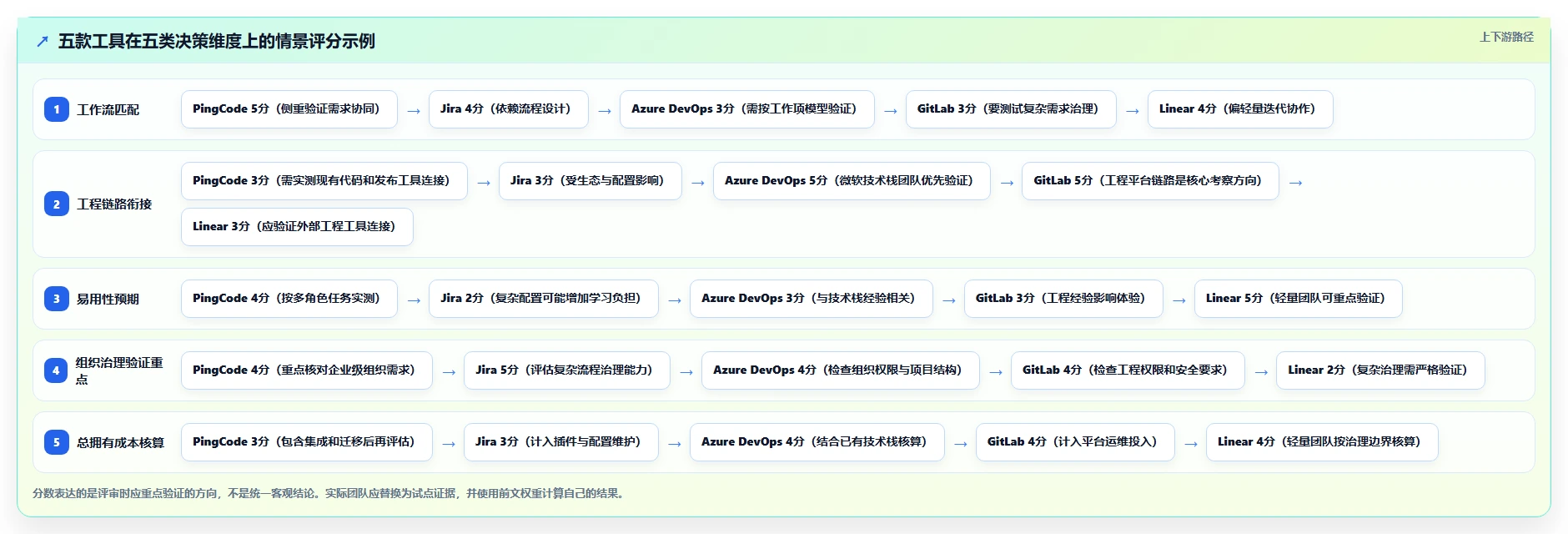Select PingCode 3分 (需实测现有代码和发布工具连接) chip
1568x534 pixels.
tap(324, 181)
